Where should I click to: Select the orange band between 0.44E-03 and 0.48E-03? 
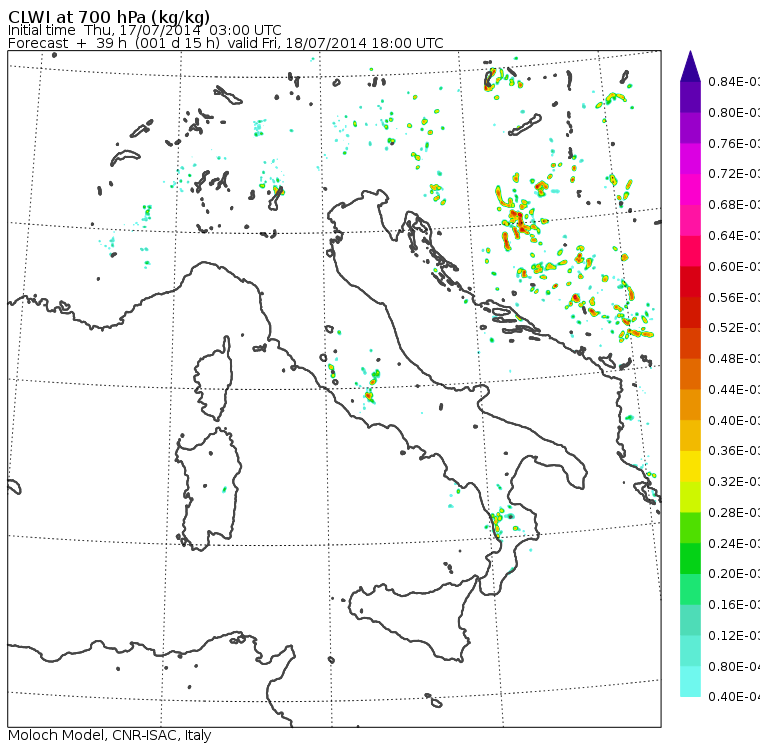pos(690,374)
